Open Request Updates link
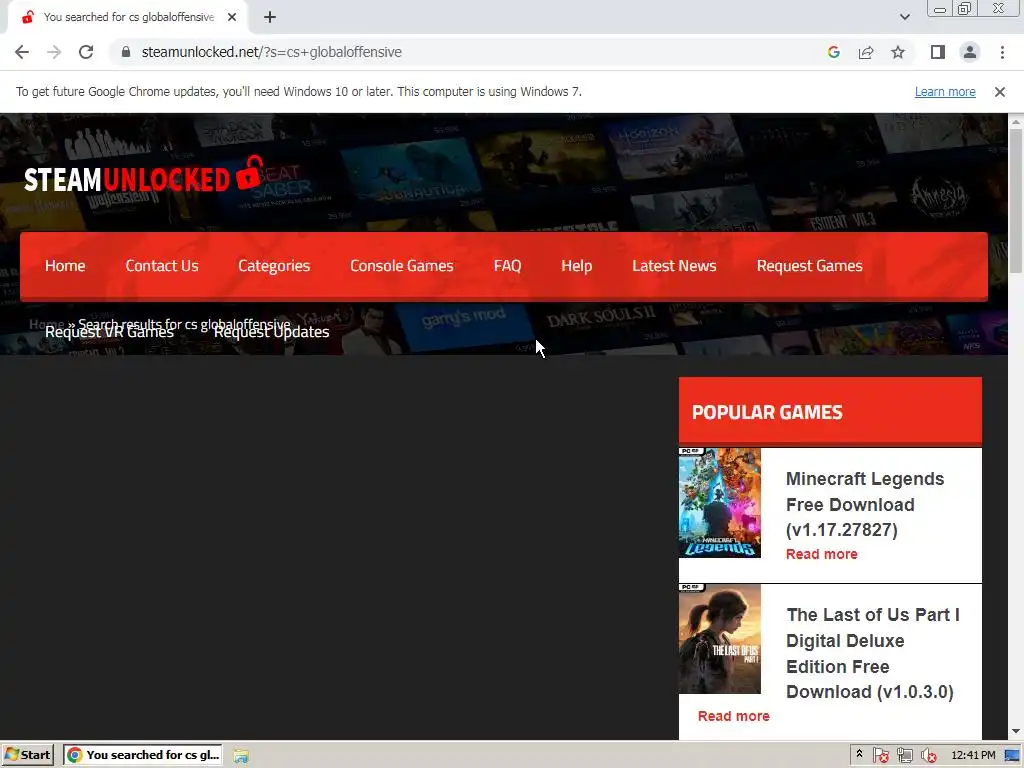The height and width of the screenshot is (768, 1024). (272, 332)
